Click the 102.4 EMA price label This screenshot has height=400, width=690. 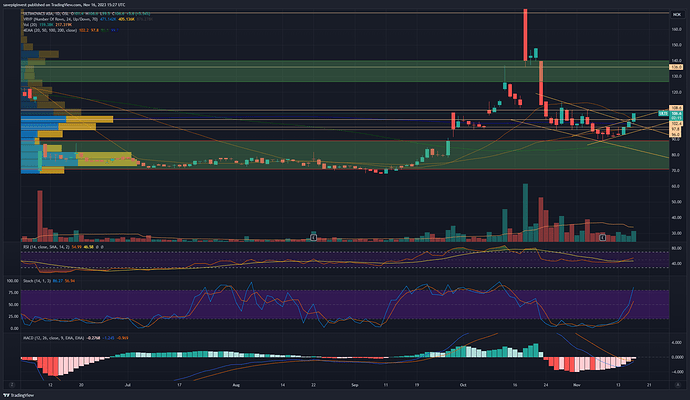(x=676, y=124)
